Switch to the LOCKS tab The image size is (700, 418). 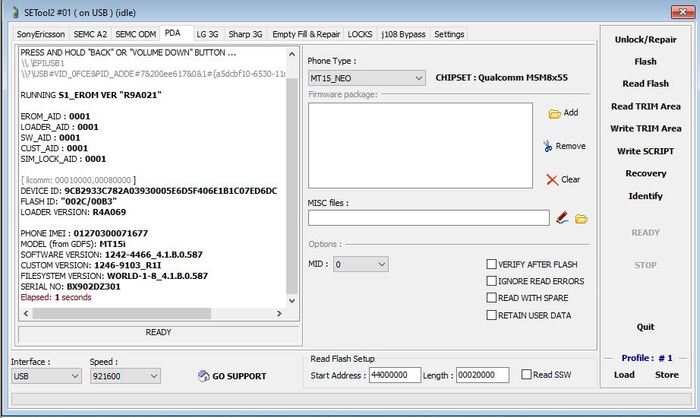coord(360,34)
